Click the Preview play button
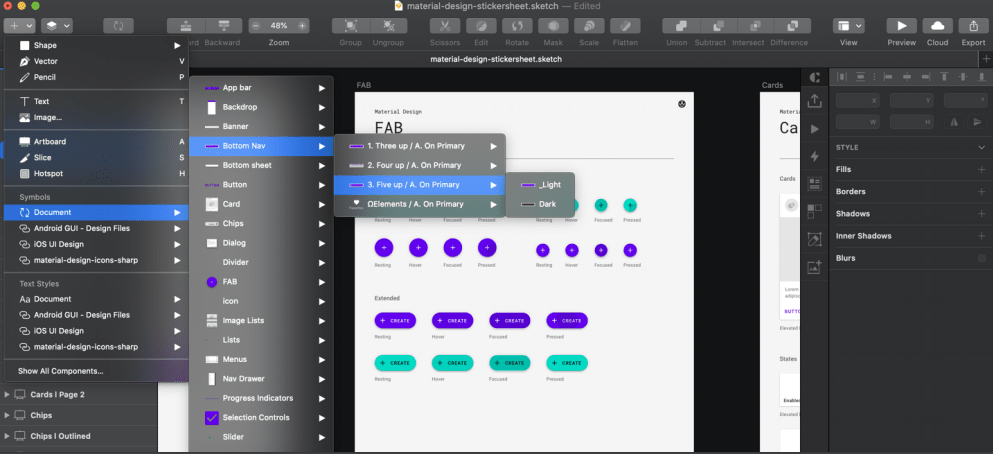This screenshot has height=454, width=993. point(901,25)
